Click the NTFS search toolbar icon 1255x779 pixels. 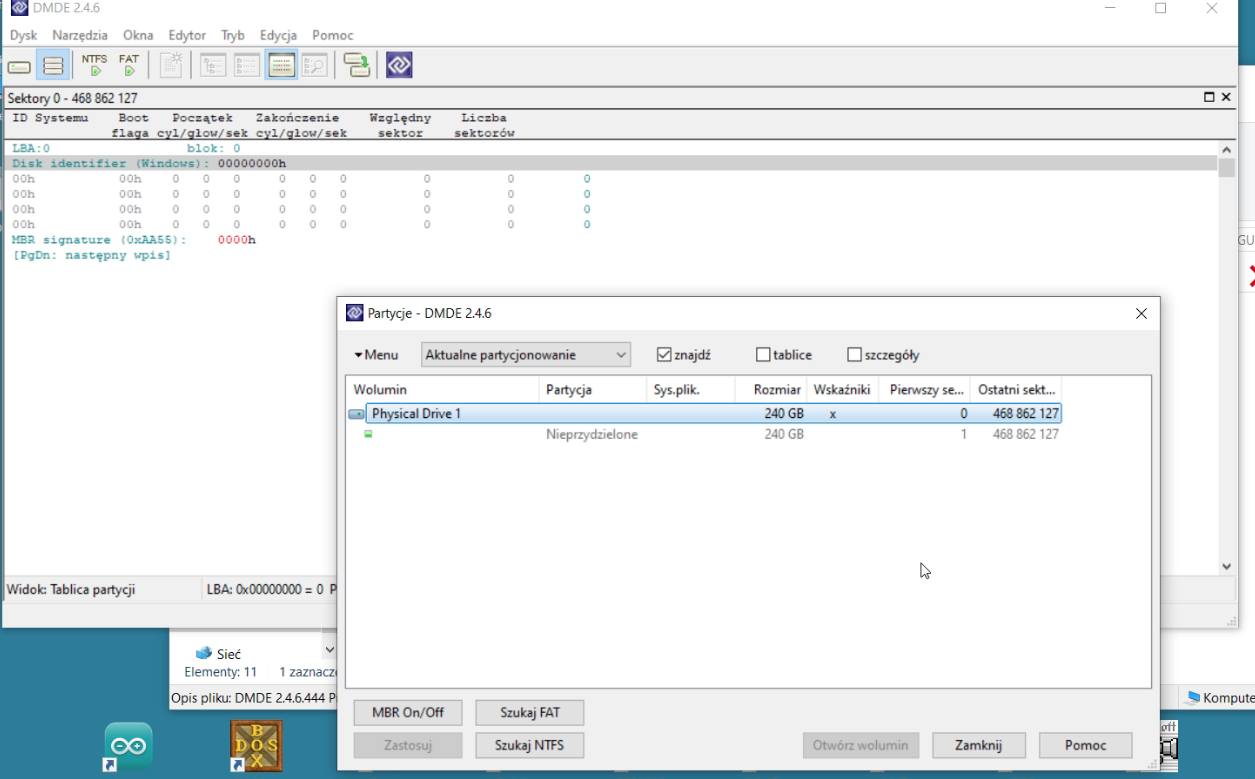[x=94, y=66]
